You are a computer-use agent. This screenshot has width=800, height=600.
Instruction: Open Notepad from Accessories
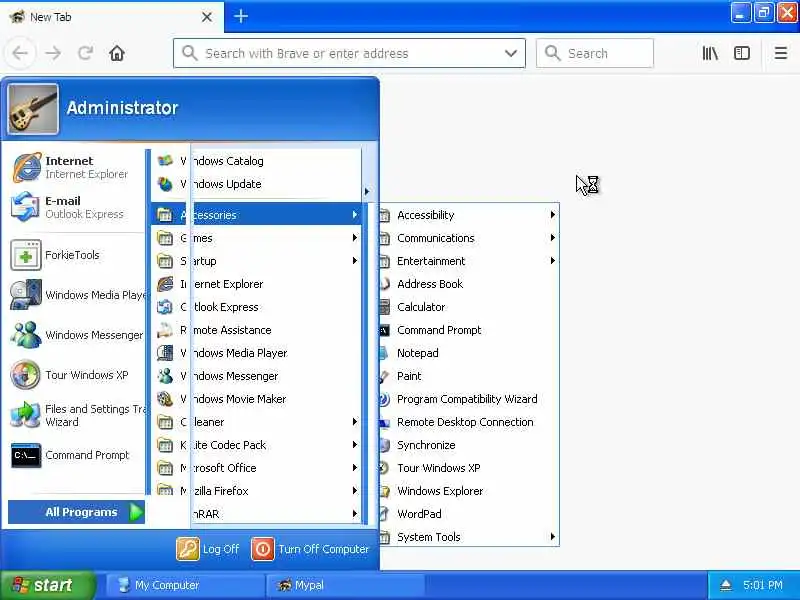(469, 353)
